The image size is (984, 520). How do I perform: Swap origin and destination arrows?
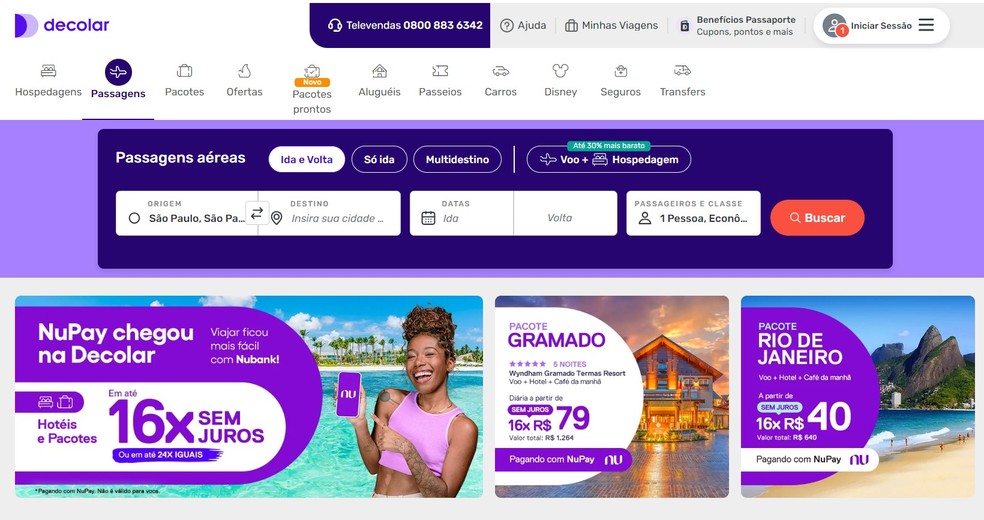coord(257,213)
